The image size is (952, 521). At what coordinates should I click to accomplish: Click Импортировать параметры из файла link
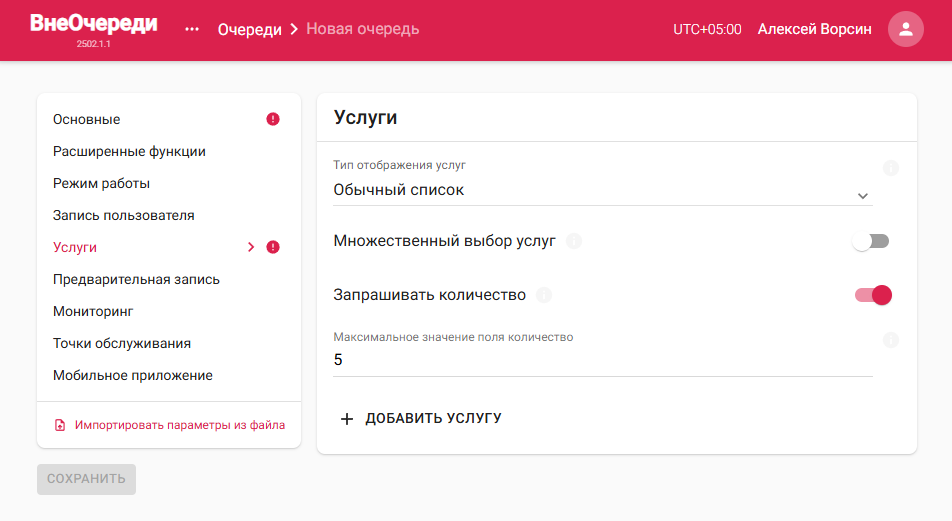(x=180, y=425)
